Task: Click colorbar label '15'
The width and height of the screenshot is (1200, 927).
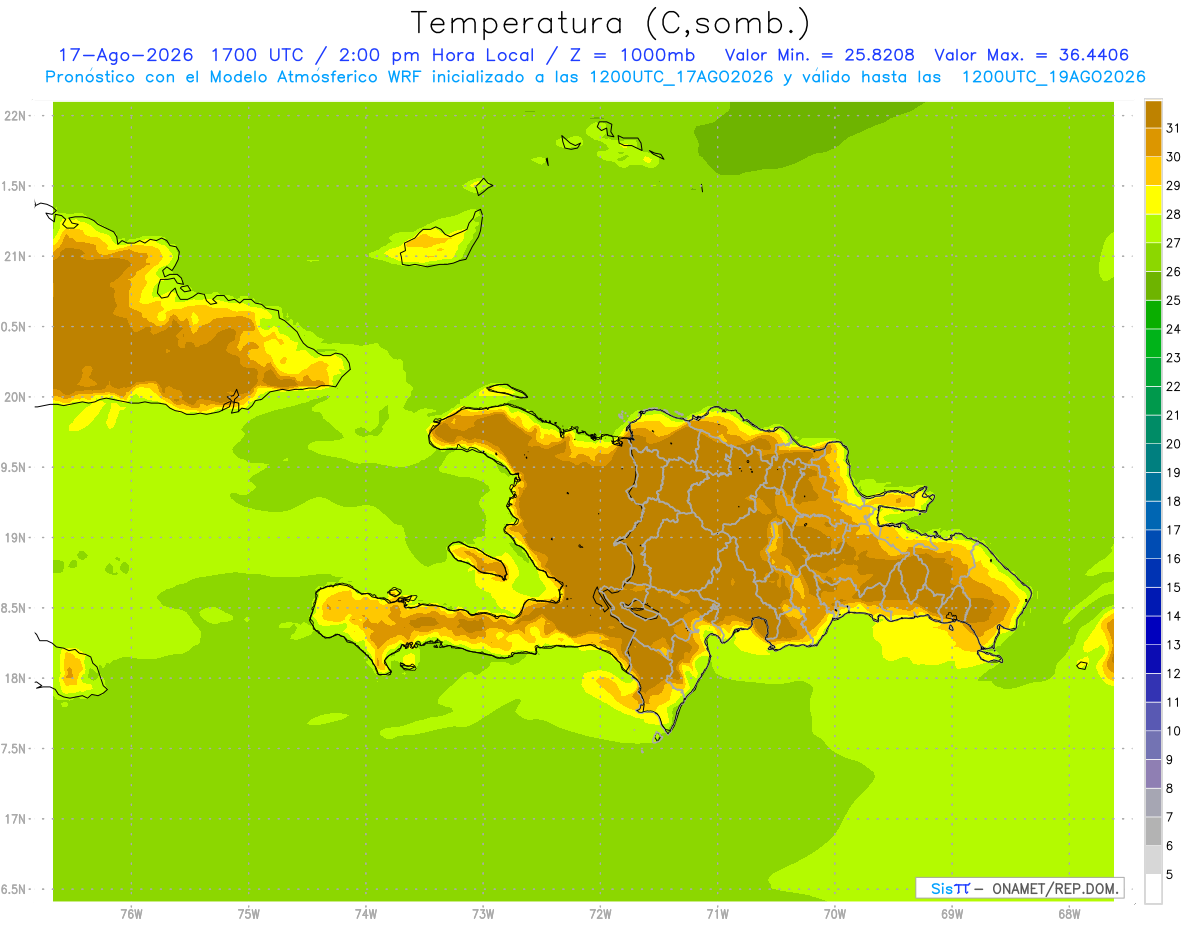Action: coord(1173,587)
